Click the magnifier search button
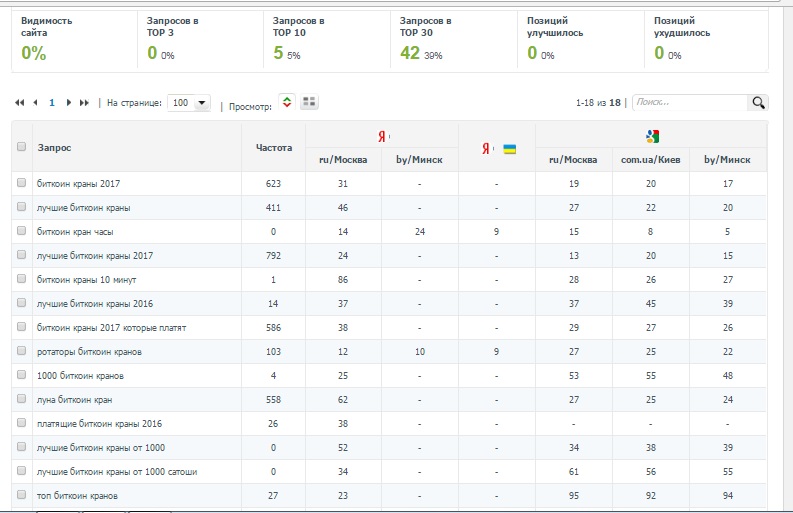The height and width of the screenshot is (513, 793). [x=758, y=102]
